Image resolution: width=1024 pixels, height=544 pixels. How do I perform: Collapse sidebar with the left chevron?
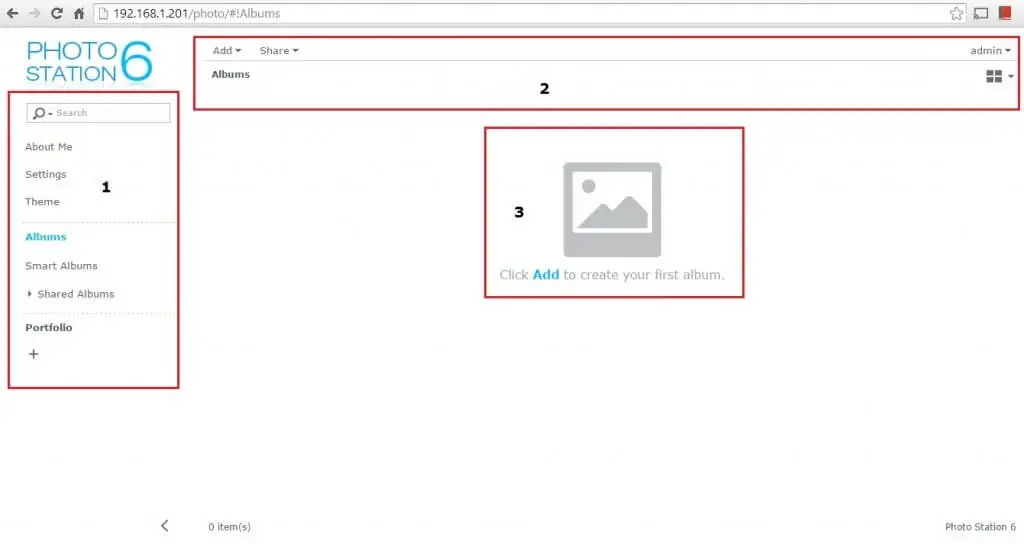click(165, 525)
